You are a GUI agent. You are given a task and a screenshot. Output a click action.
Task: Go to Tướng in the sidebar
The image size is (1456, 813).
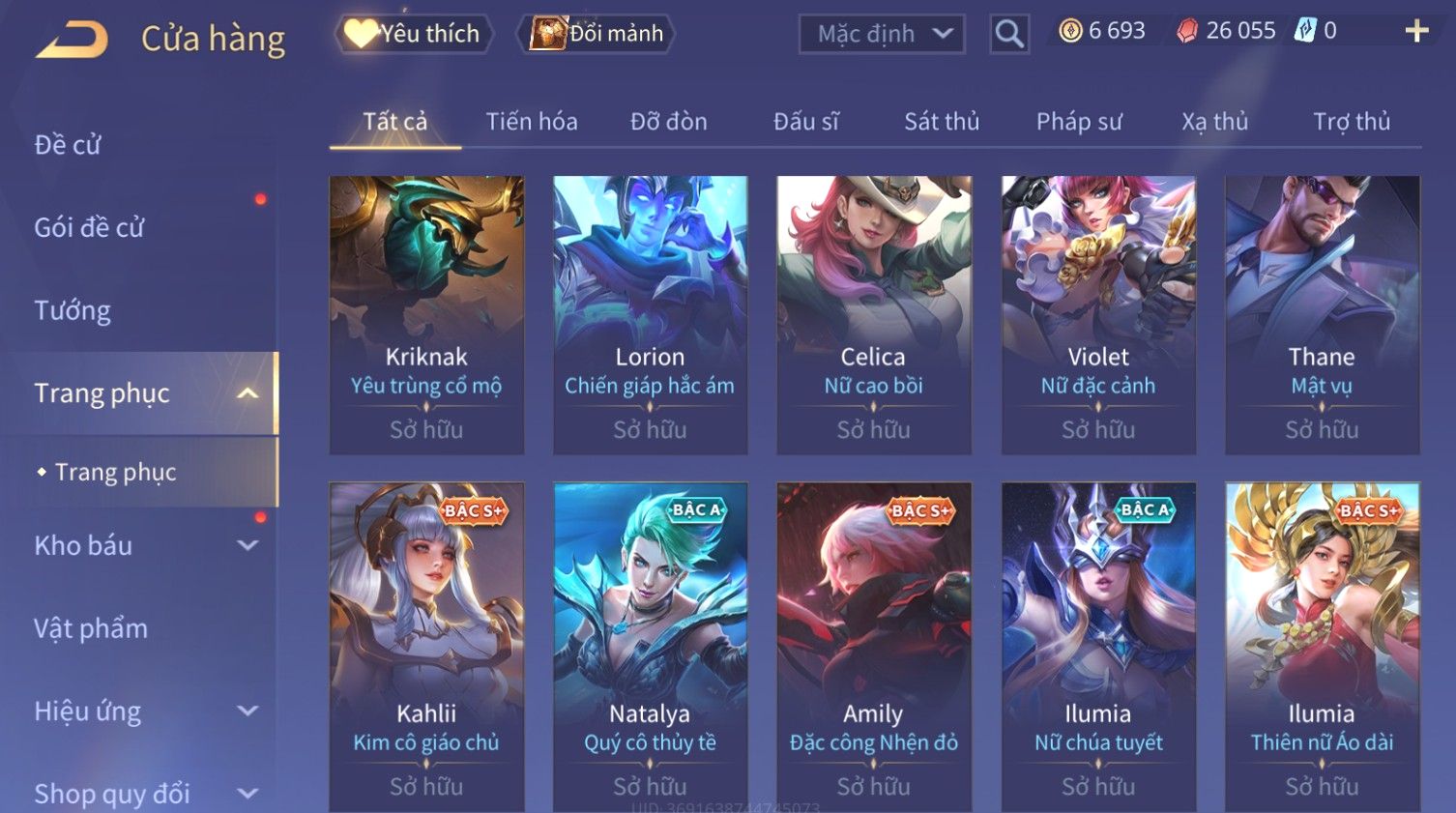coord(73,311)
